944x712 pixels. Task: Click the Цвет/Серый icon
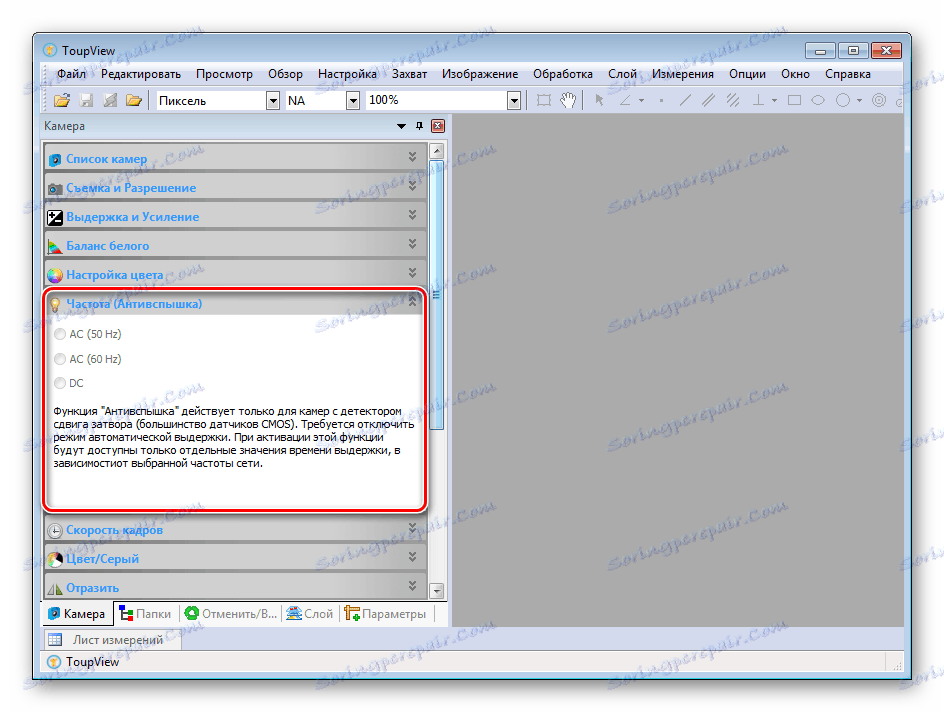(x=55, y=559)
